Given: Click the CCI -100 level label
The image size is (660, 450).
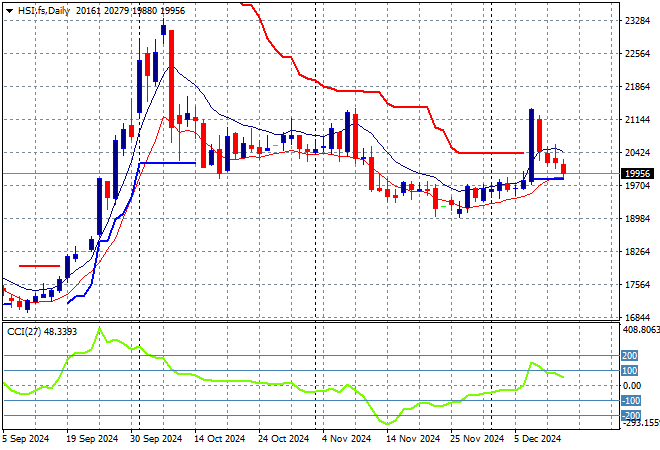Looking at the screenshot, I should (x=630, y=401).
